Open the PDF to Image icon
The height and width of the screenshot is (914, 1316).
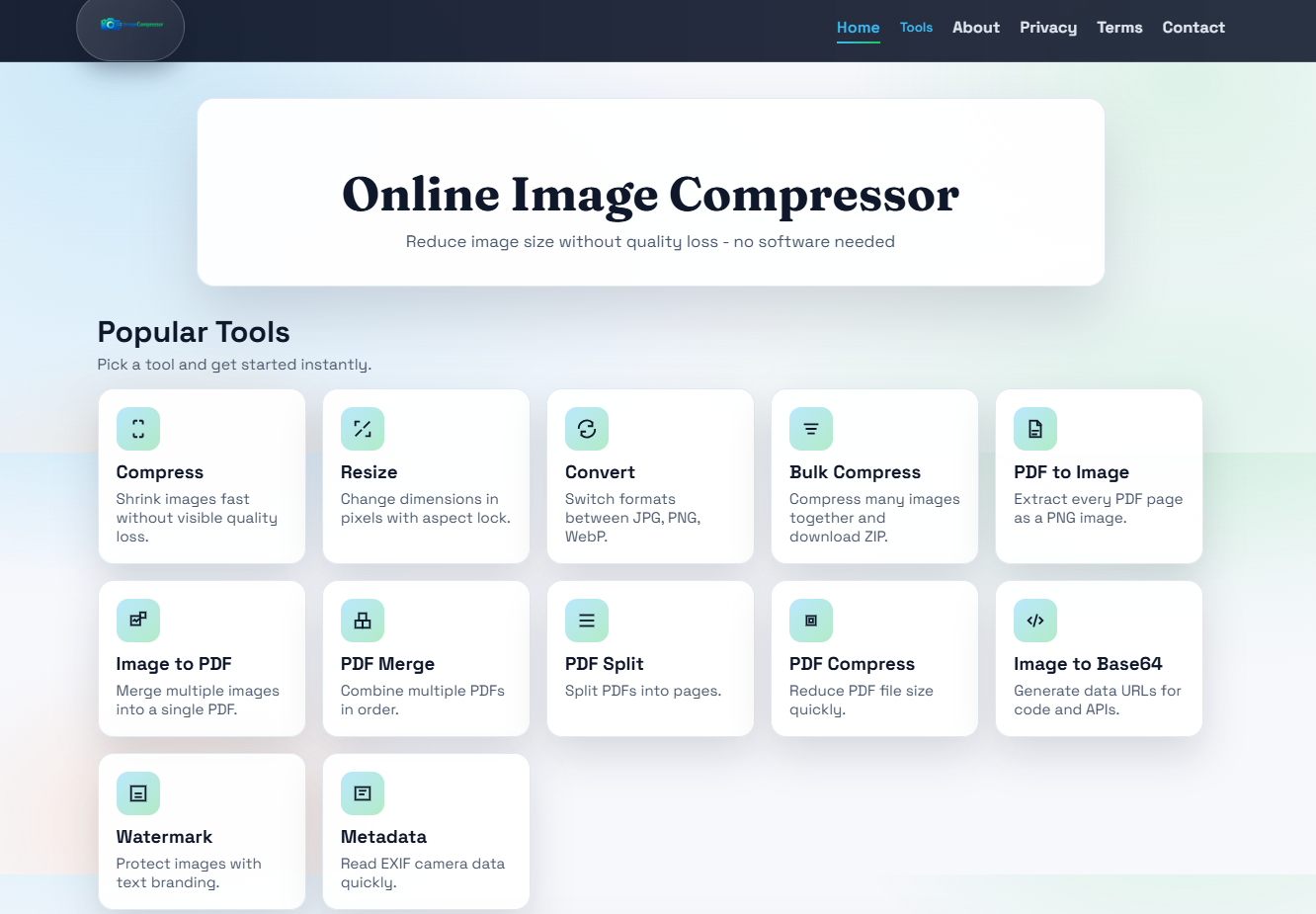(1035, 428)
